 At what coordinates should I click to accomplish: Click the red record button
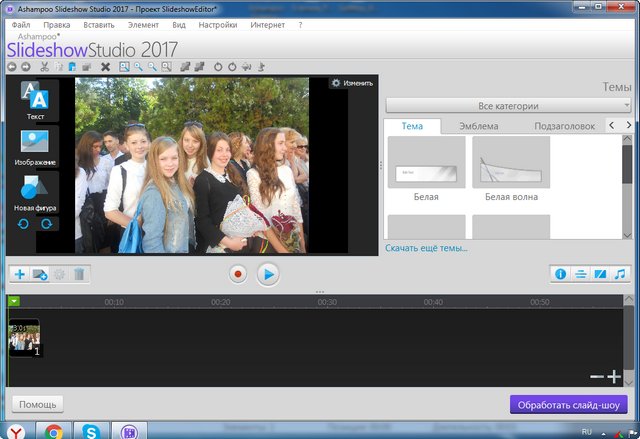click(238, 274)
